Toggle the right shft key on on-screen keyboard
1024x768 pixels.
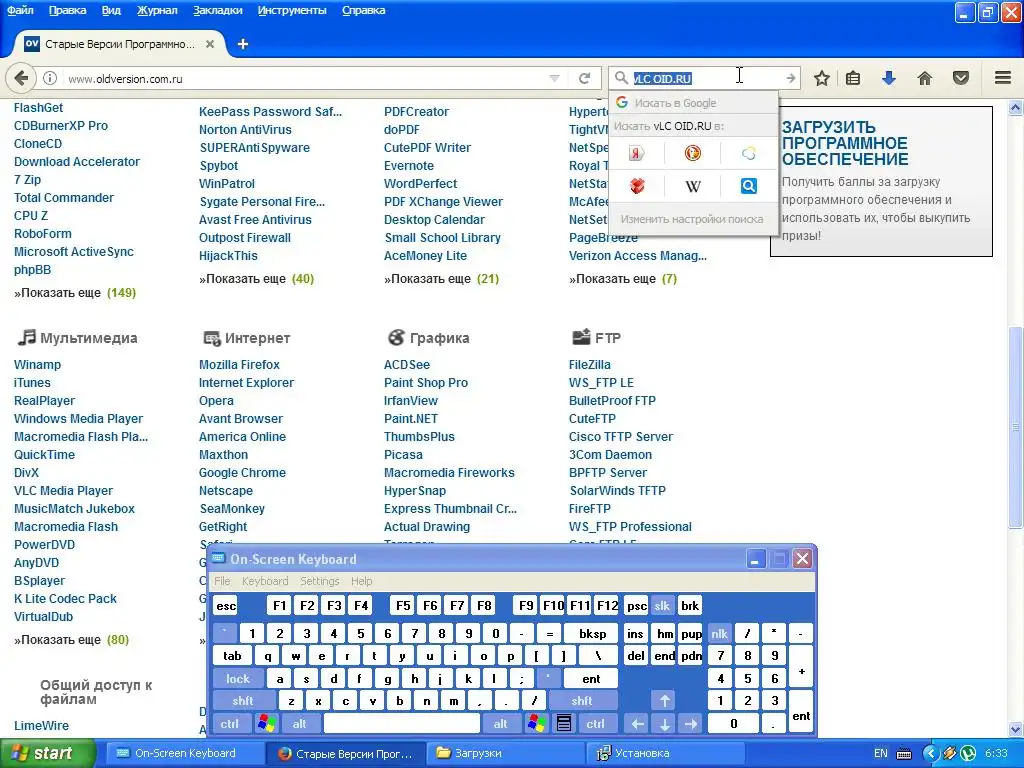[582, 701]
